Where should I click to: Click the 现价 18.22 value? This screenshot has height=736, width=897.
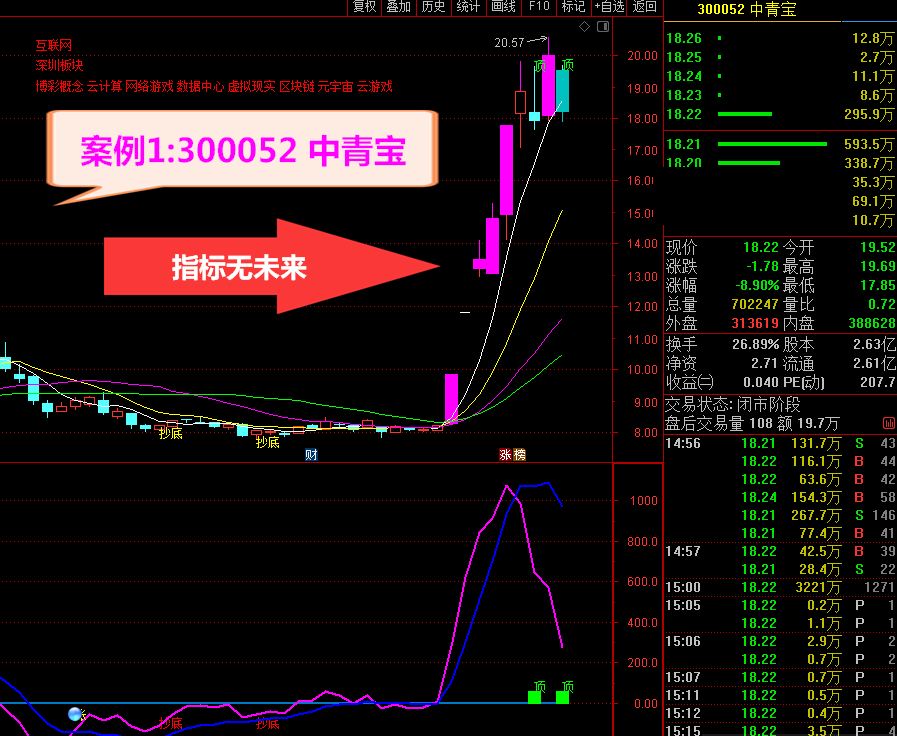pos(761,248)
